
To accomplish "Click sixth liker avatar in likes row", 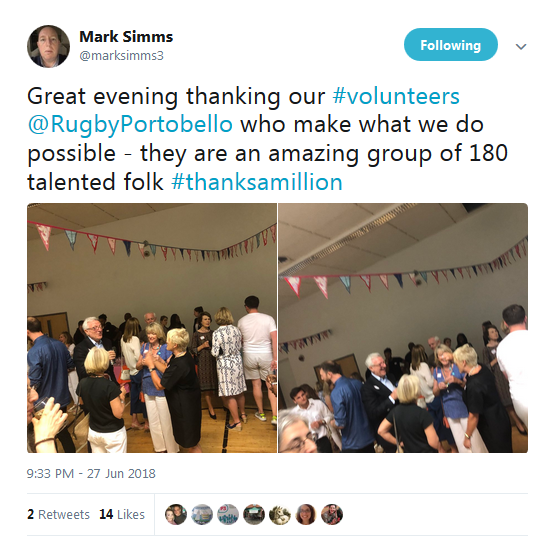I will (306, 514).
